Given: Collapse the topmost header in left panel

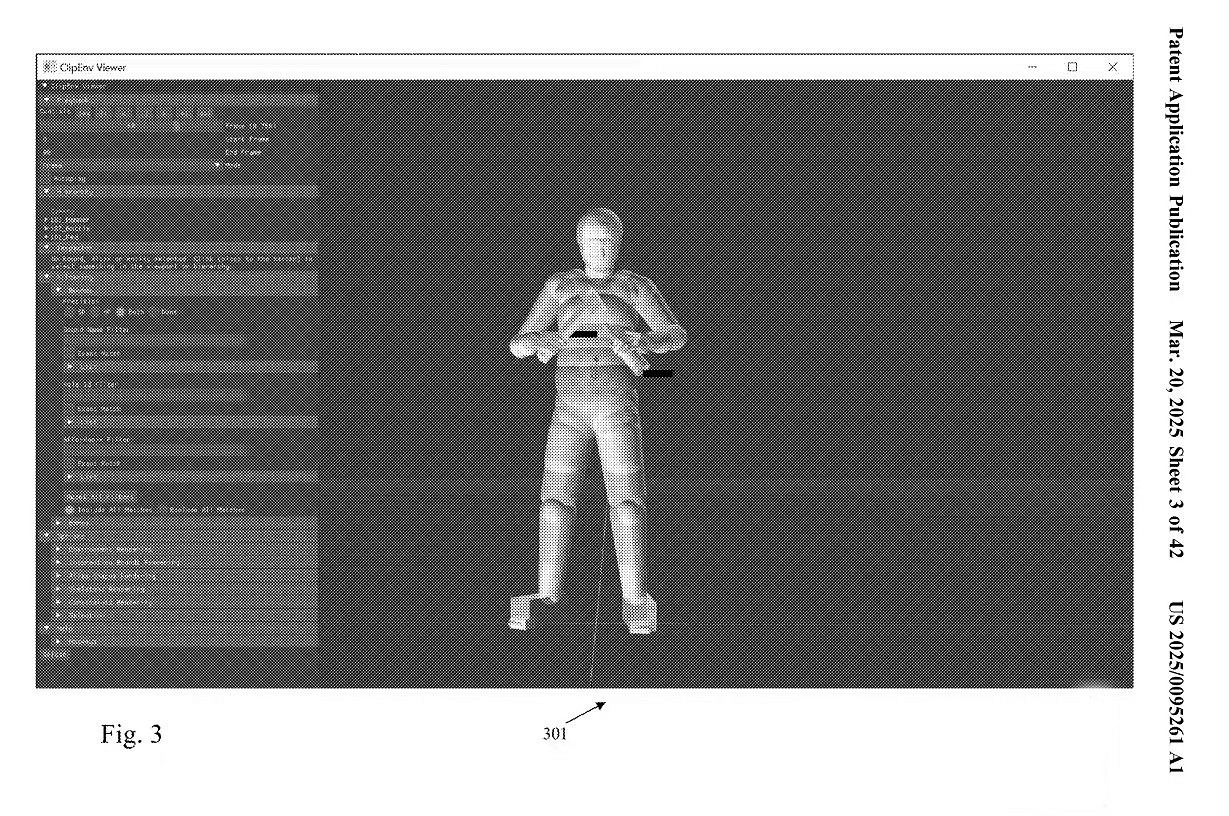Looking at the screenshot, I should [45, 86].
